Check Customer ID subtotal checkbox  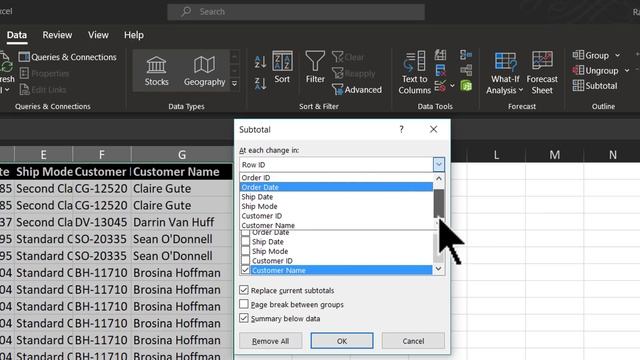(x=245, y=260)
